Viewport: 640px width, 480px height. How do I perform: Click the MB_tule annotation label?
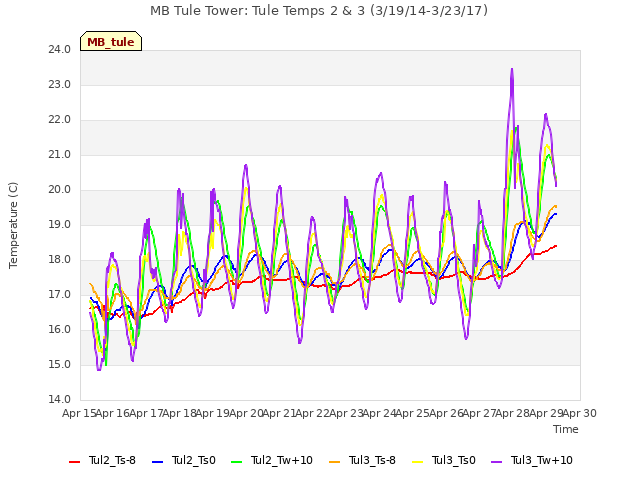tap(111, 41)
